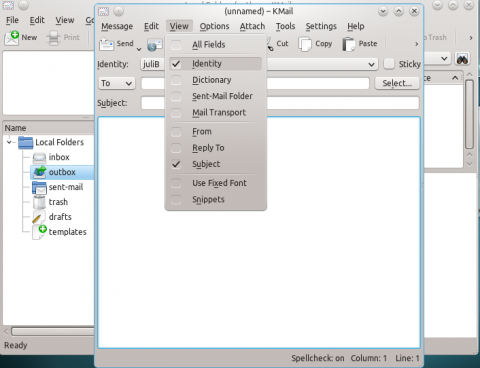This screenshot has width=480, height=368.
Task: Click the sort arrow in message list header
Action: coord(455,78)
